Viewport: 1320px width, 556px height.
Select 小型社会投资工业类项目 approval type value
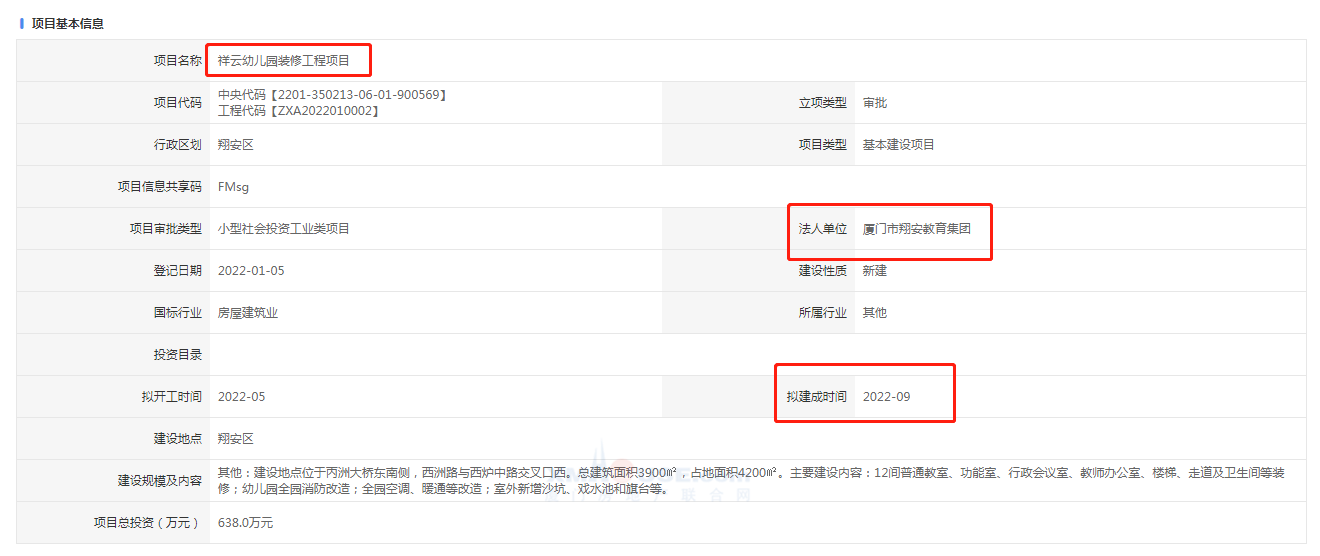click(284, 229)
